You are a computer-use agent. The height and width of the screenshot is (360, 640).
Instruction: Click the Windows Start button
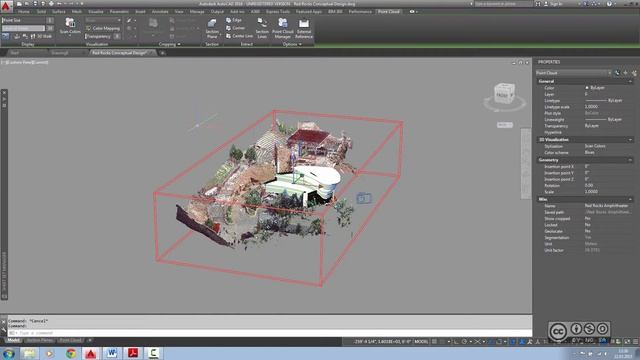tap(8, 353)
